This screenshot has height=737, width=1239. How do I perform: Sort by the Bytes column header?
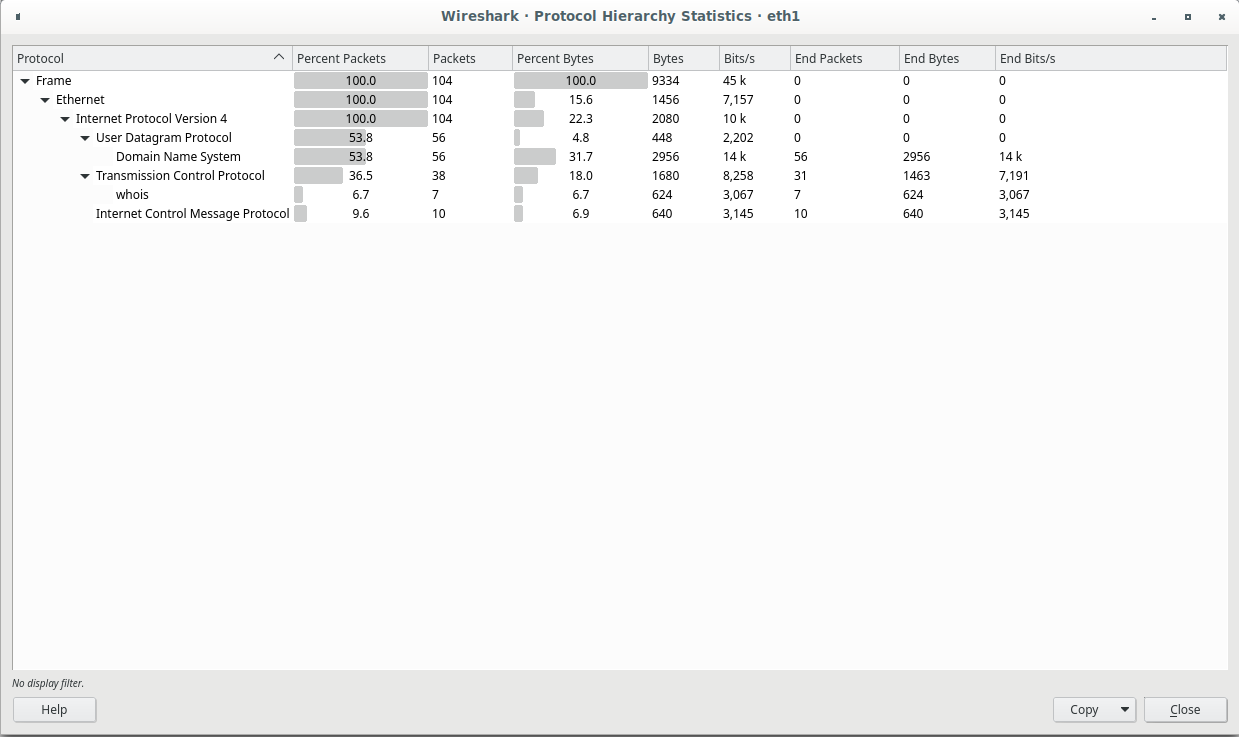pyautogui.click(x=683, y=58)
